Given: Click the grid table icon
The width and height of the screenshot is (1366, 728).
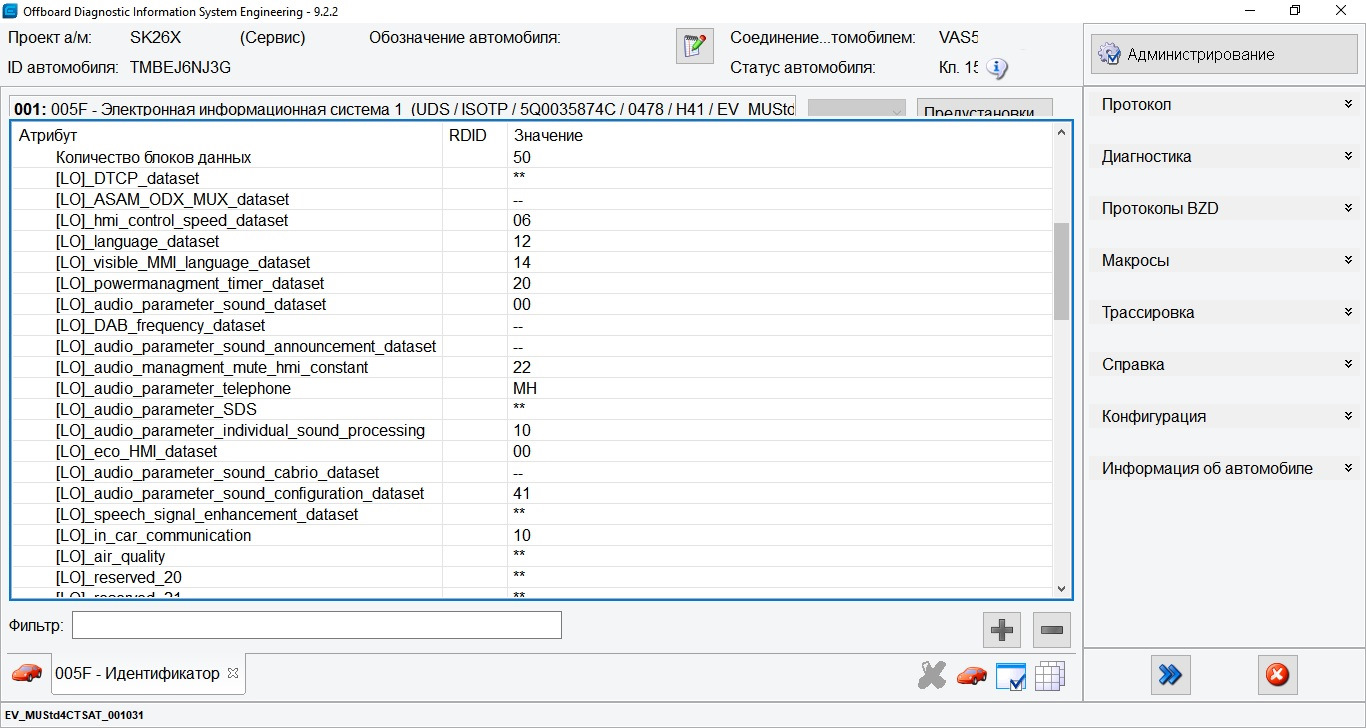Looking at the screenshot, I should (1050, 677).
